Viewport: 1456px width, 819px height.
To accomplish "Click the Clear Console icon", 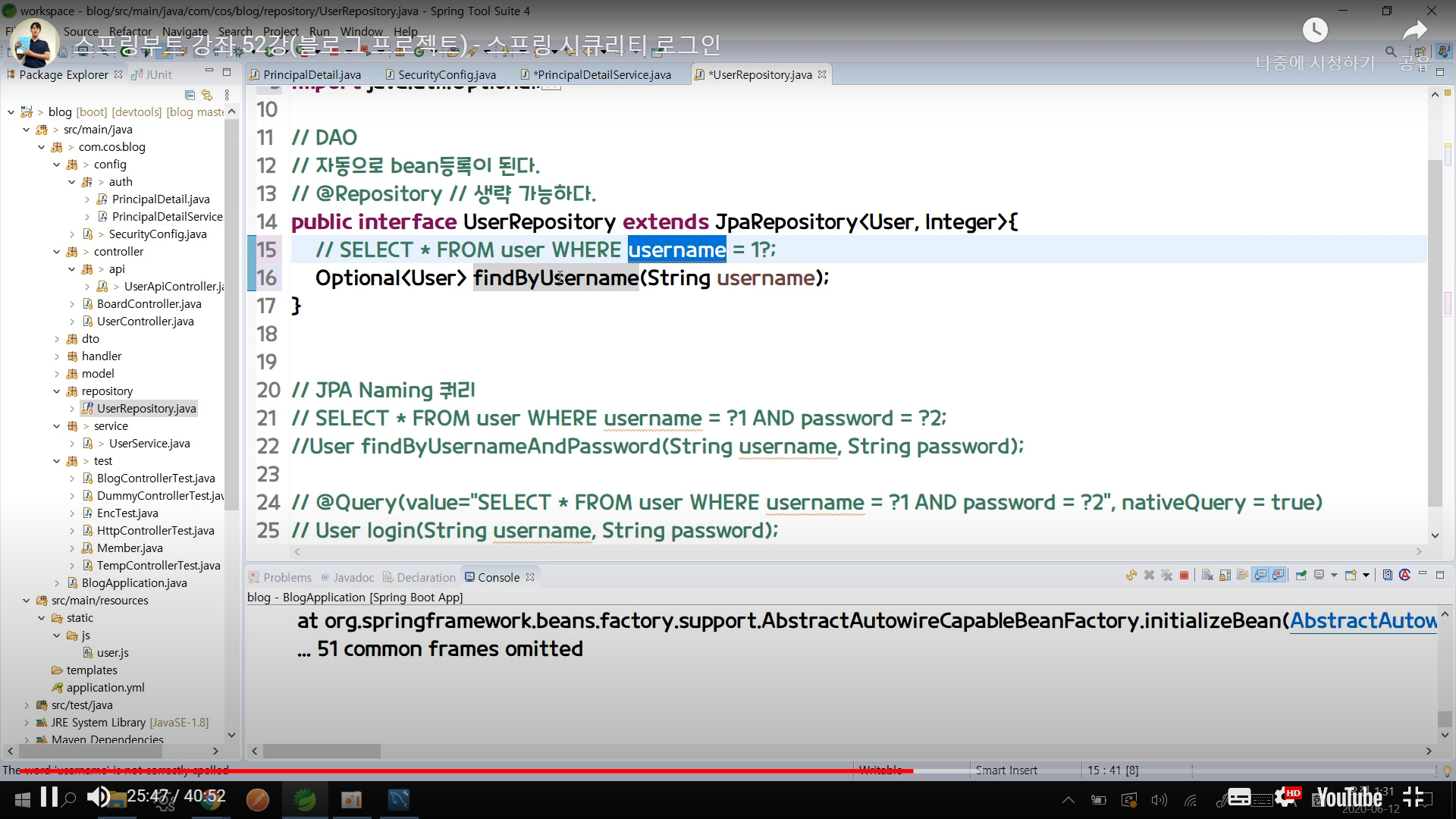I will pos(1207,576).
